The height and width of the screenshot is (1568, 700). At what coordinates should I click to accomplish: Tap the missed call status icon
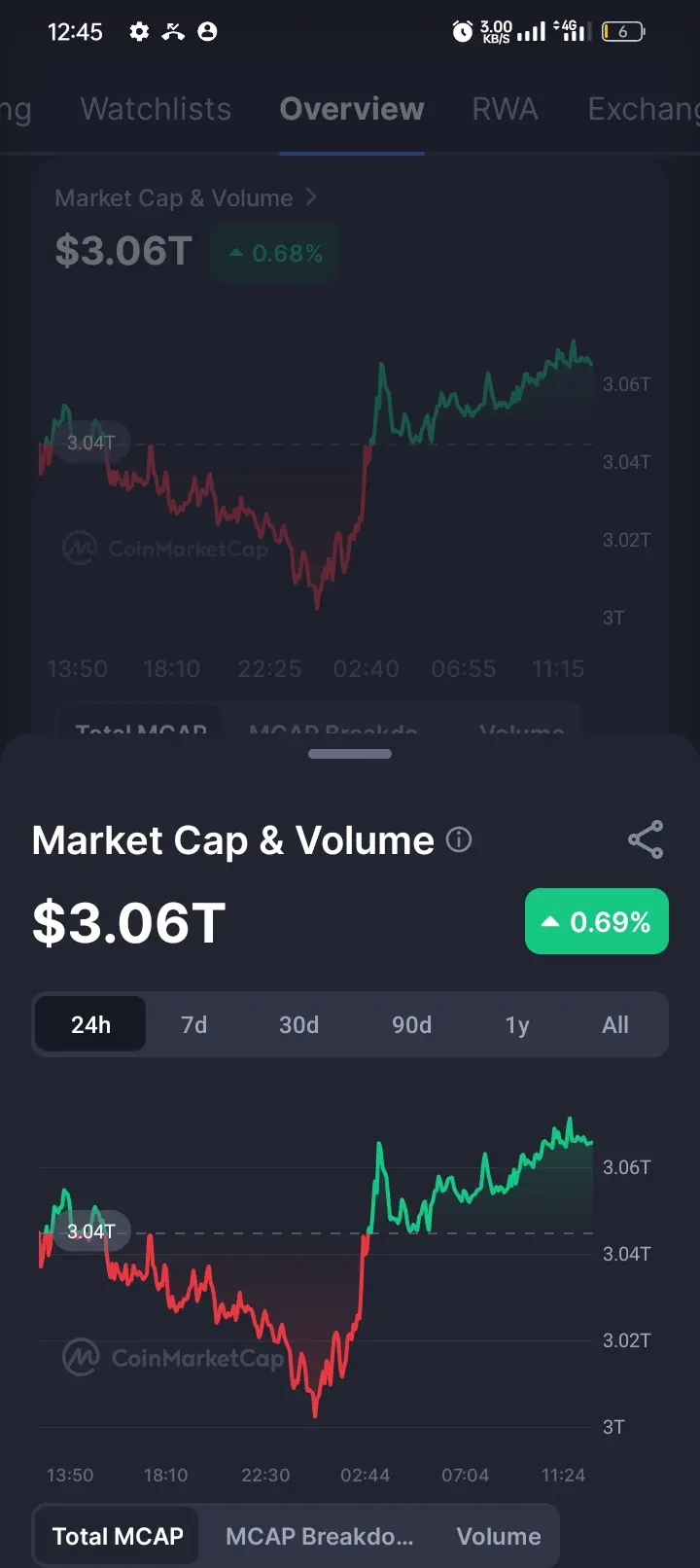tap(173, 32)
